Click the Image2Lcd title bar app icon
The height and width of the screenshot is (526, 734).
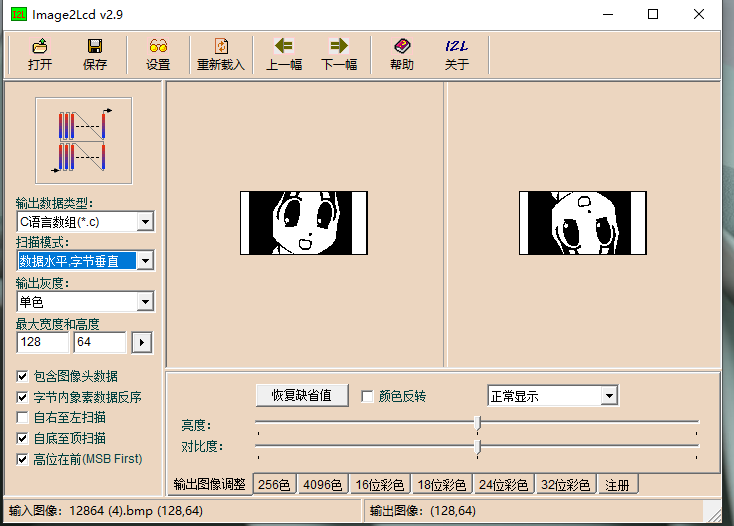(x=19, y=14)
